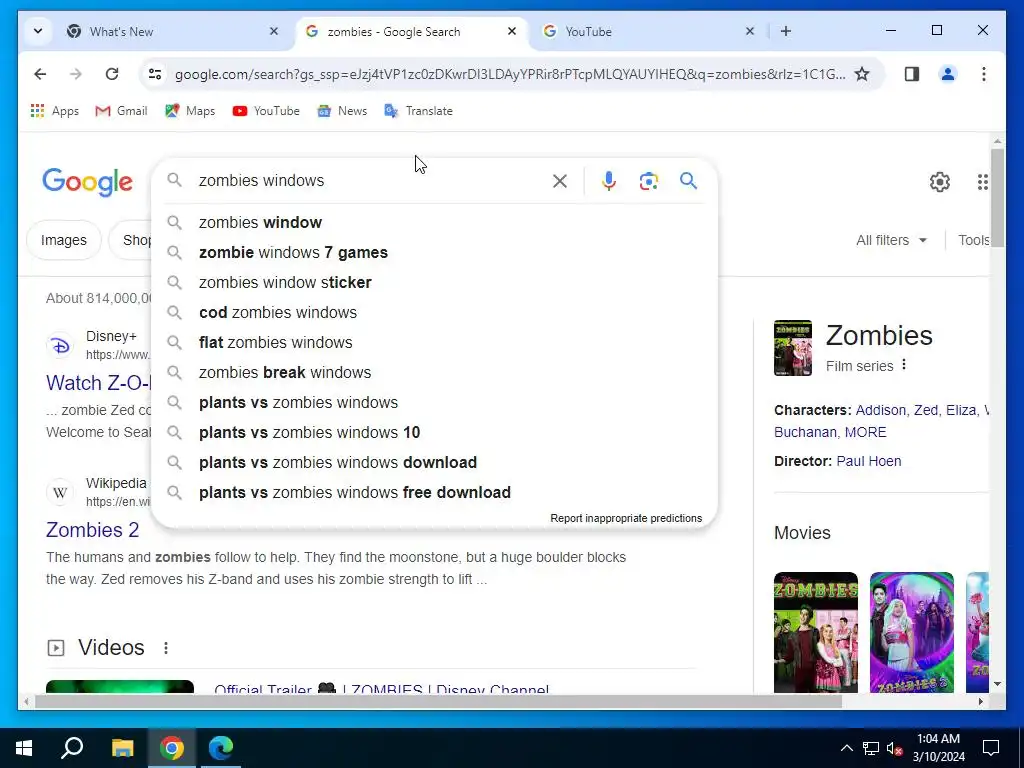Choose suggestion 'zombies window'
The image size is (1024, 768).
coord(434,223)
